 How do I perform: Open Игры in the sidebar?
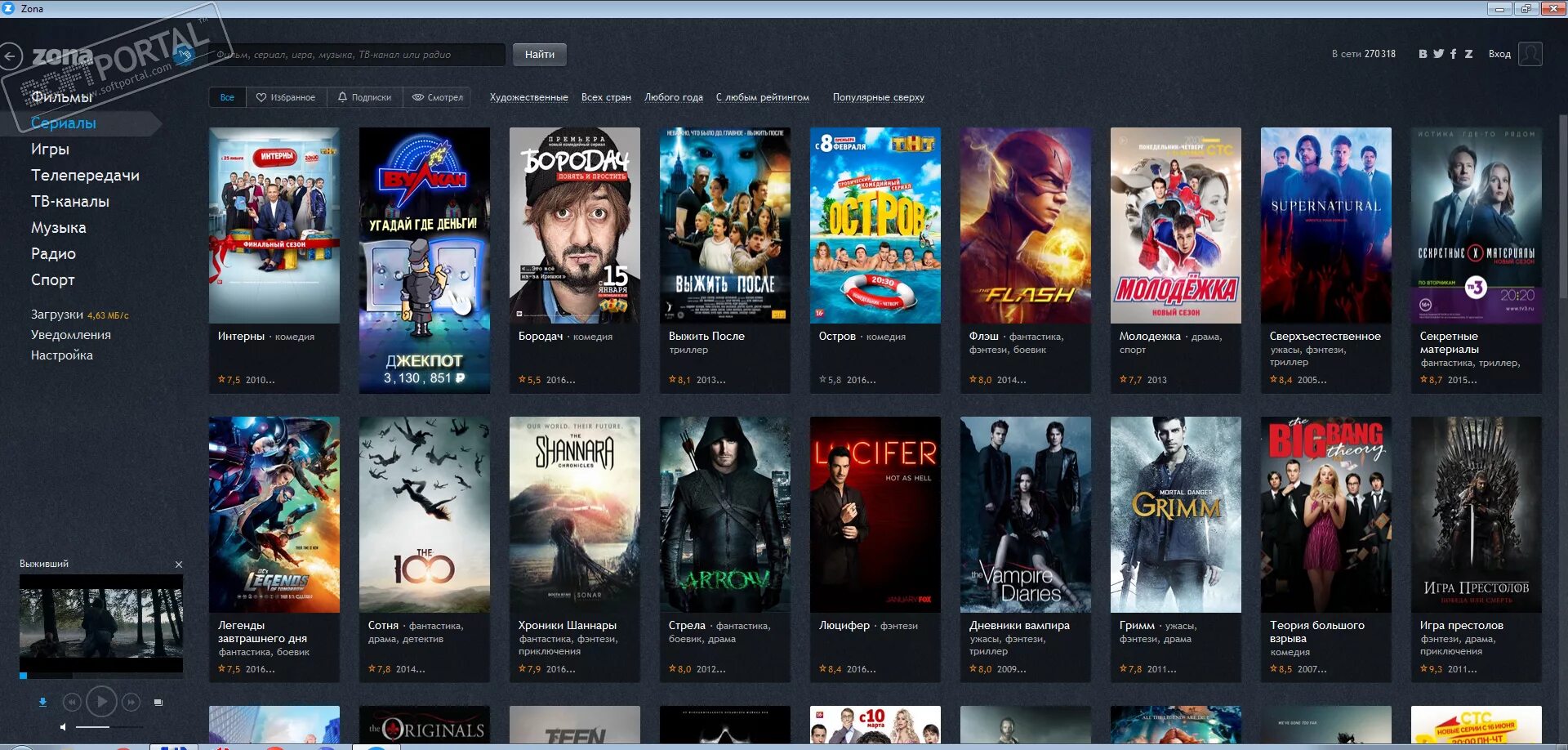50,150
